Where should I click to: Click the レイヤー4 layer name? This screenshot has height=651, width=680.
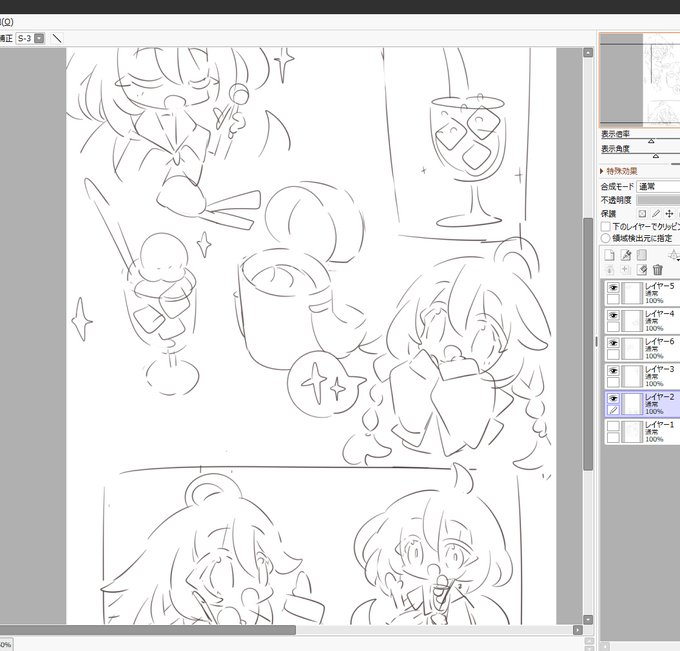point(660,314)
